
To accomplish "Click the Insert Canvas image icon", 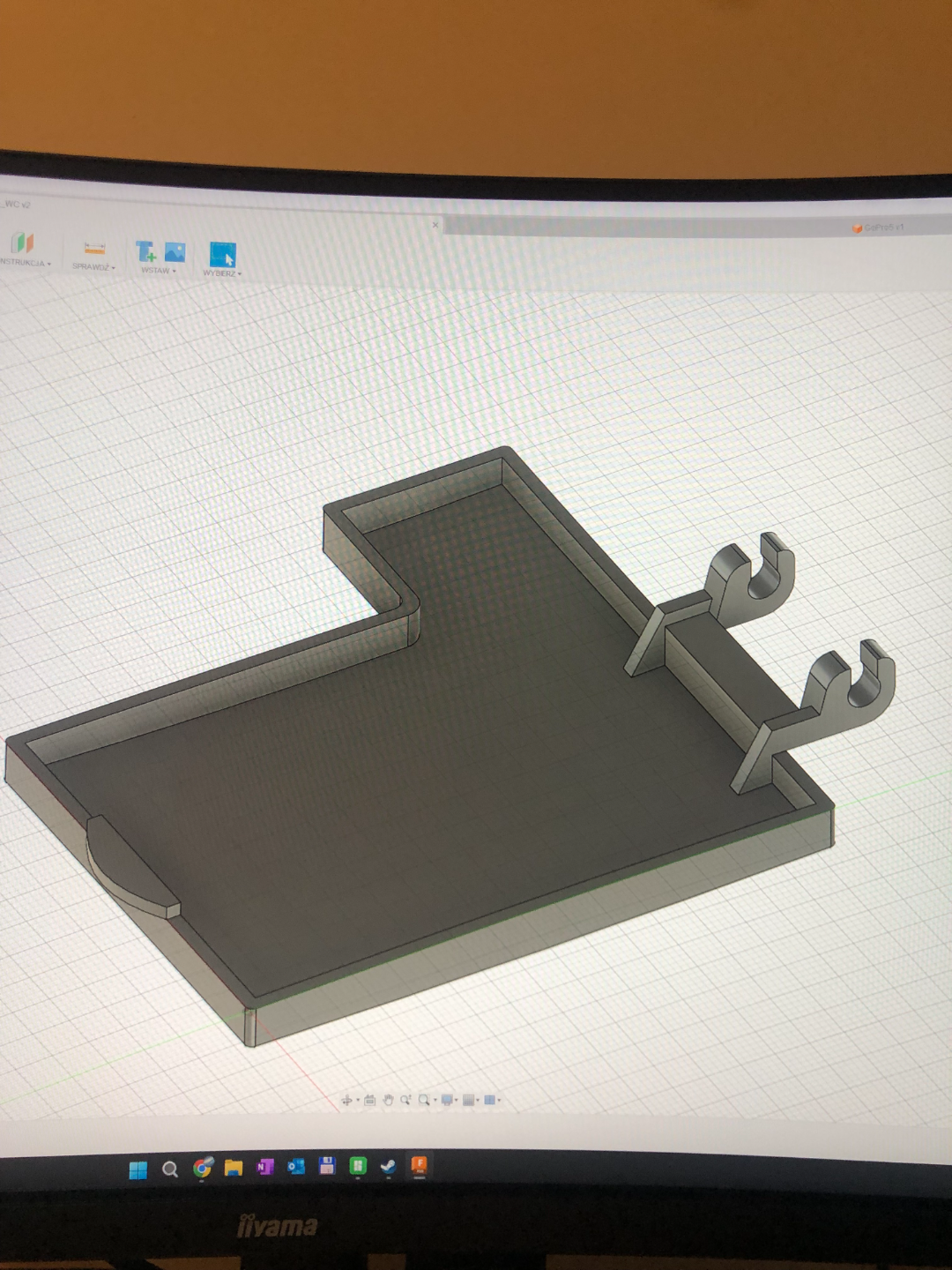I will point(175,252).
